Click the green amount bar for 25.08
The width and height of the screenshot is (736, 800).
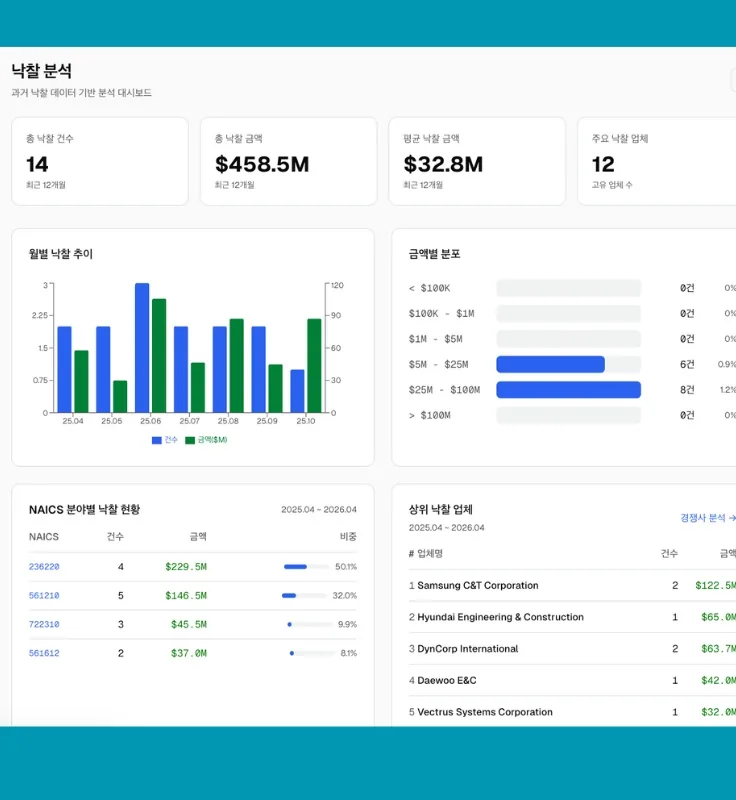tap(237, 366)
